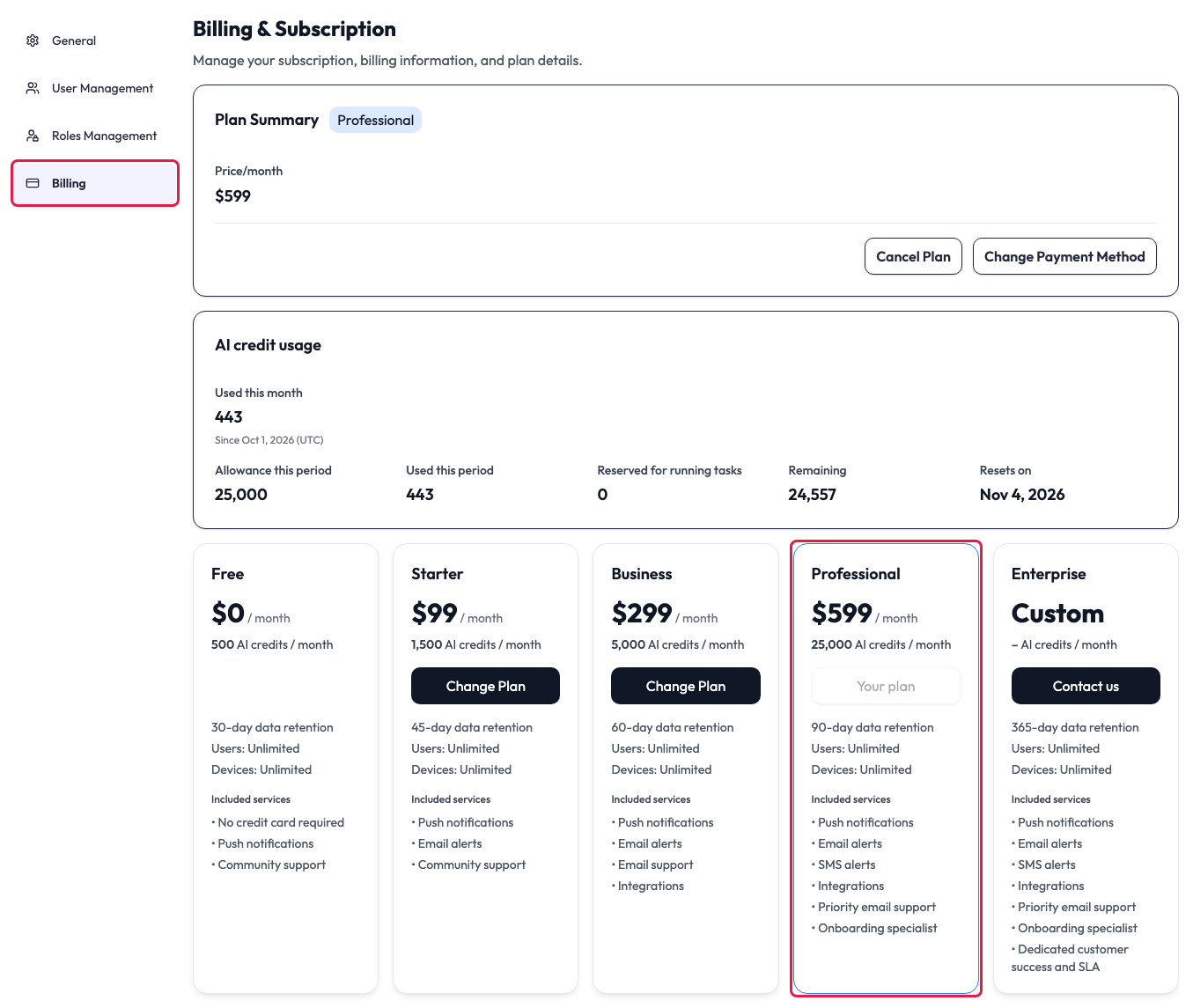Click the Professional badge in Plan Summary
1193x1008 pixels.
click(x=375, y=120)
